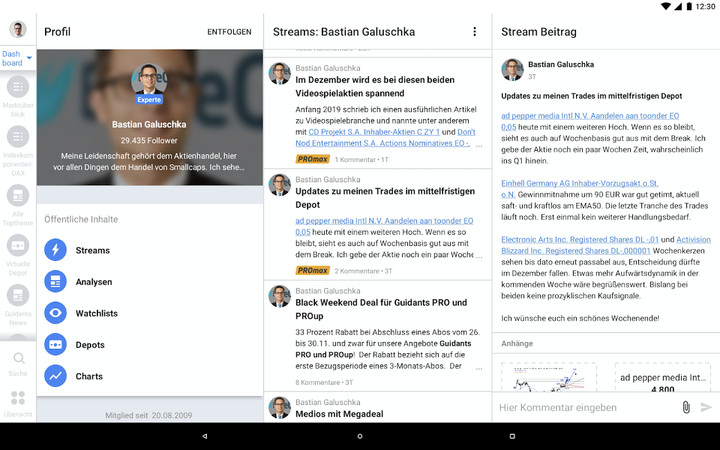Open Guidants News sidebar item
This screenshot has height=450, width=720.
18,305
